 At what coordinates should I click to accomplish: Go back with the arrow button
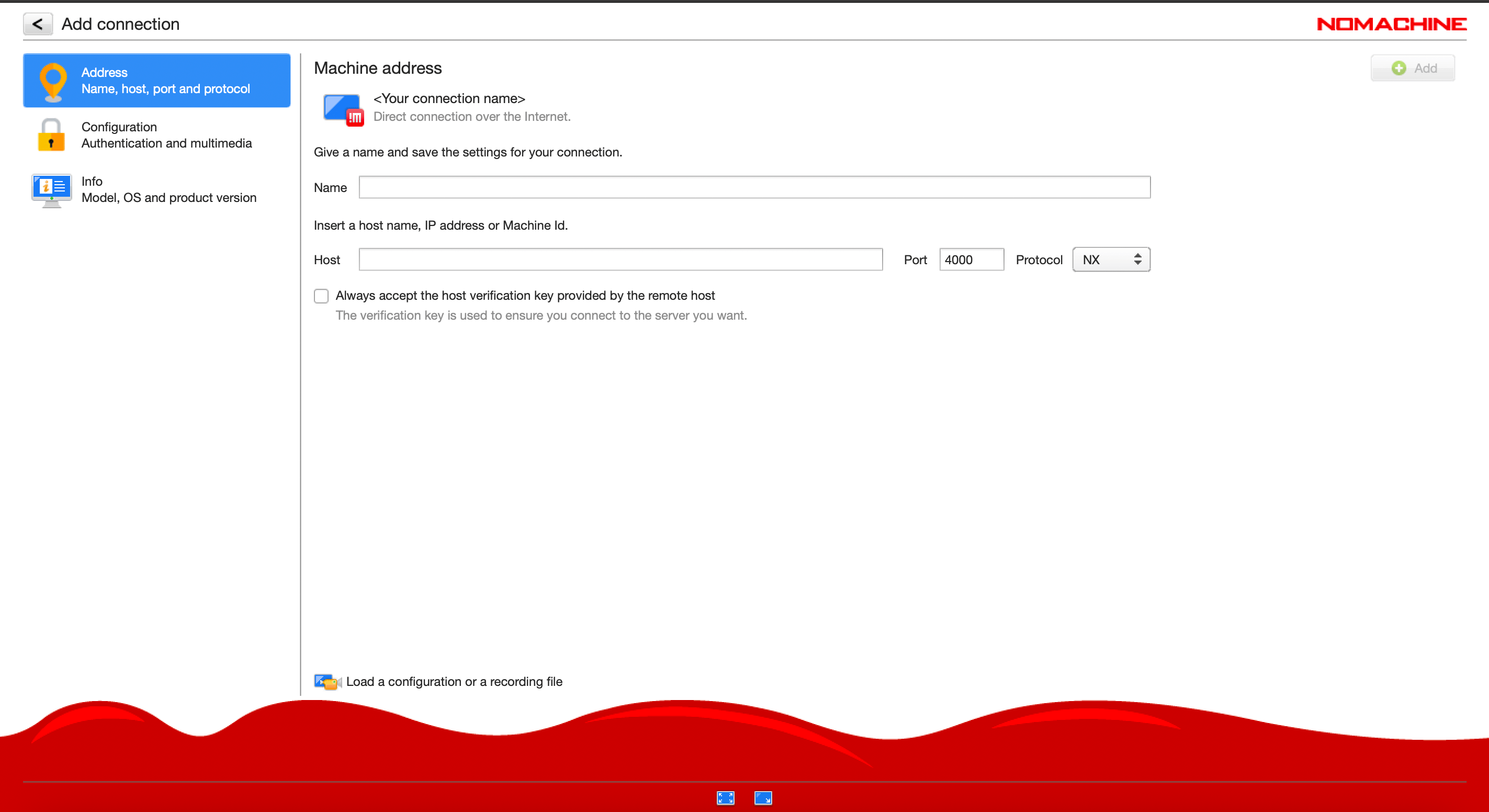pyautogui.click(x=38, y=24)
